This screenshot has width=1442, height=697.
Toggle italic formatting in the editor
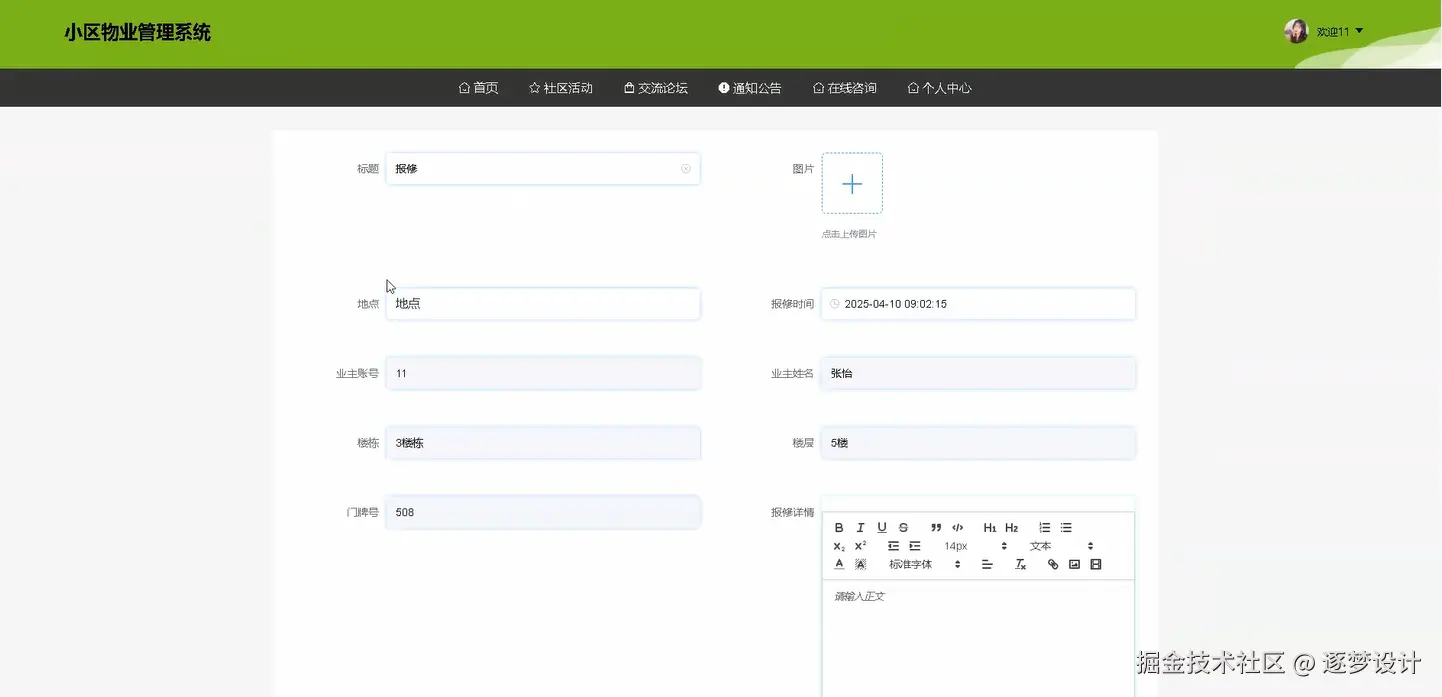pyautogui.click(x=860, y=528)
